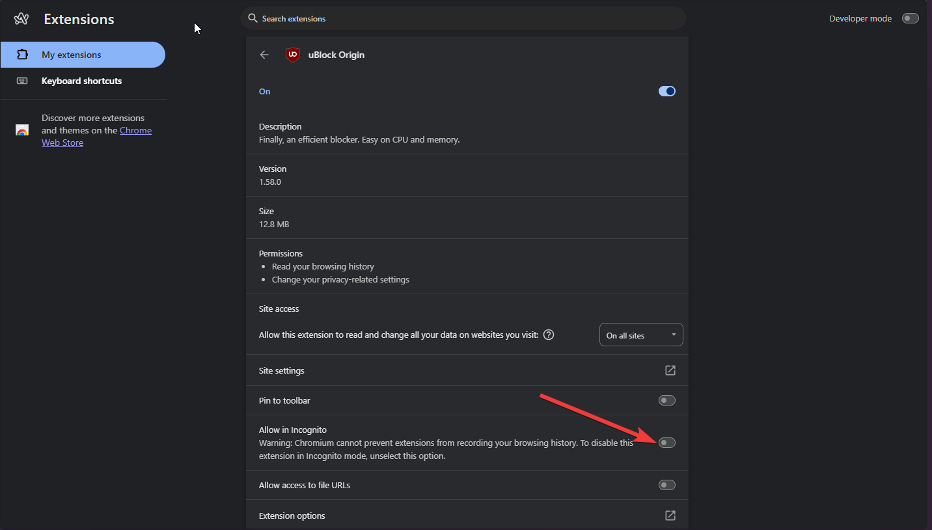Open Site settings external link icon

click(x=670, y=370)
